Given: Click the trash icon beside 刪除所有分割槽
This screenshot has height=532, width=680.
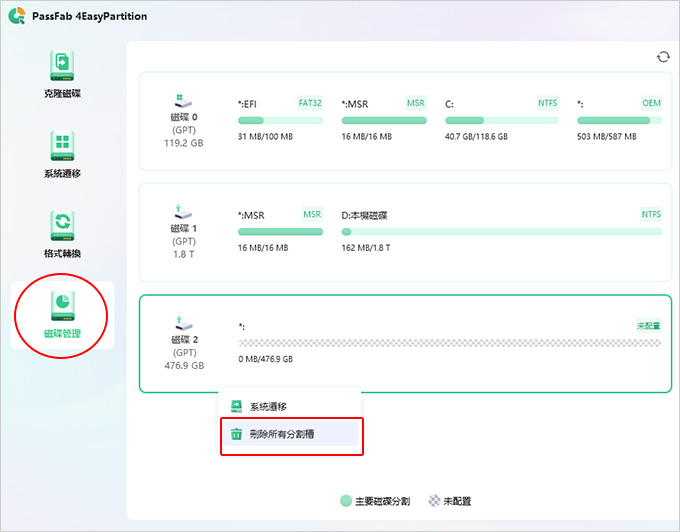Looking at the screenshot, I should (236, 434).
